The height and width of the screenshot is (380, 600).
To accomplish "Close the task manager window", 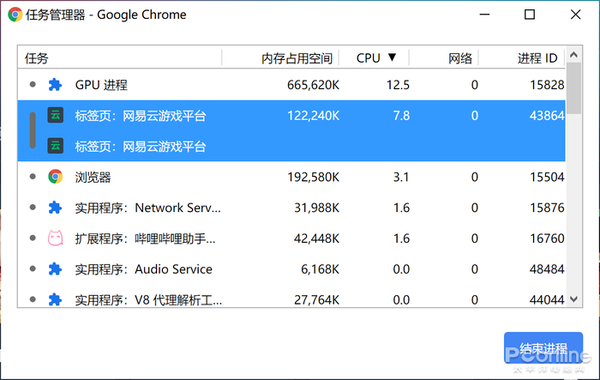I will point(576,15).
